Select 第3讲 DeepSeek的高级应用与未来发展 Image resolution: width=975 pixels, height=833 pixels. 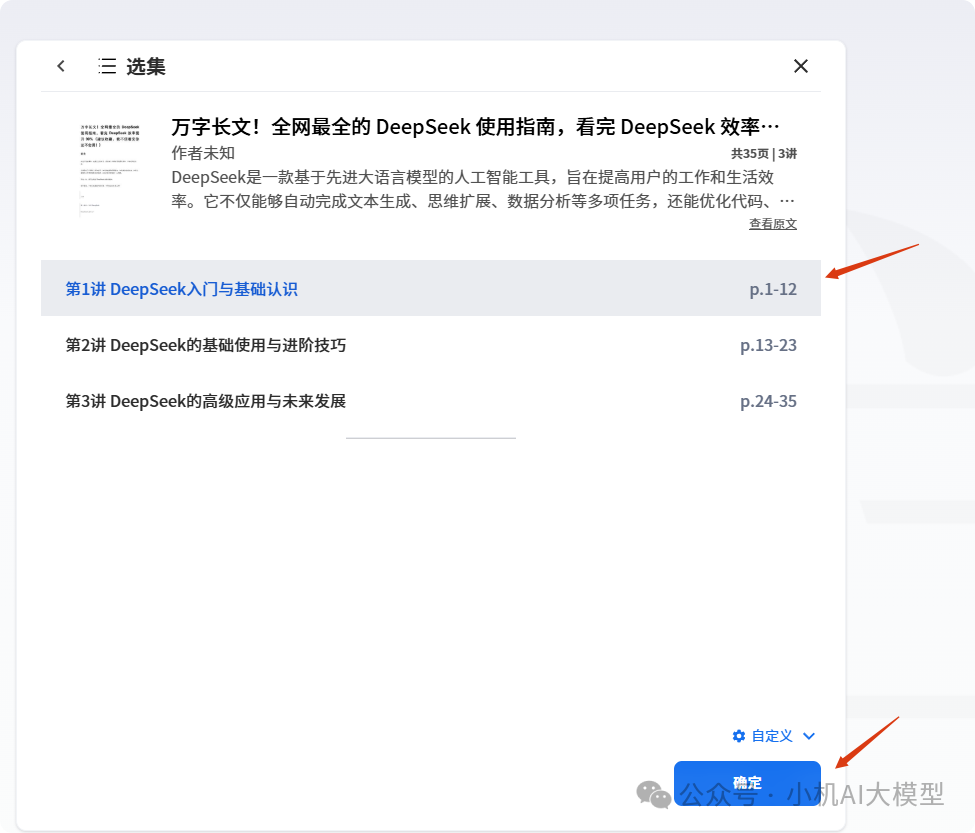pyautogui.click(x=430, y=401)
